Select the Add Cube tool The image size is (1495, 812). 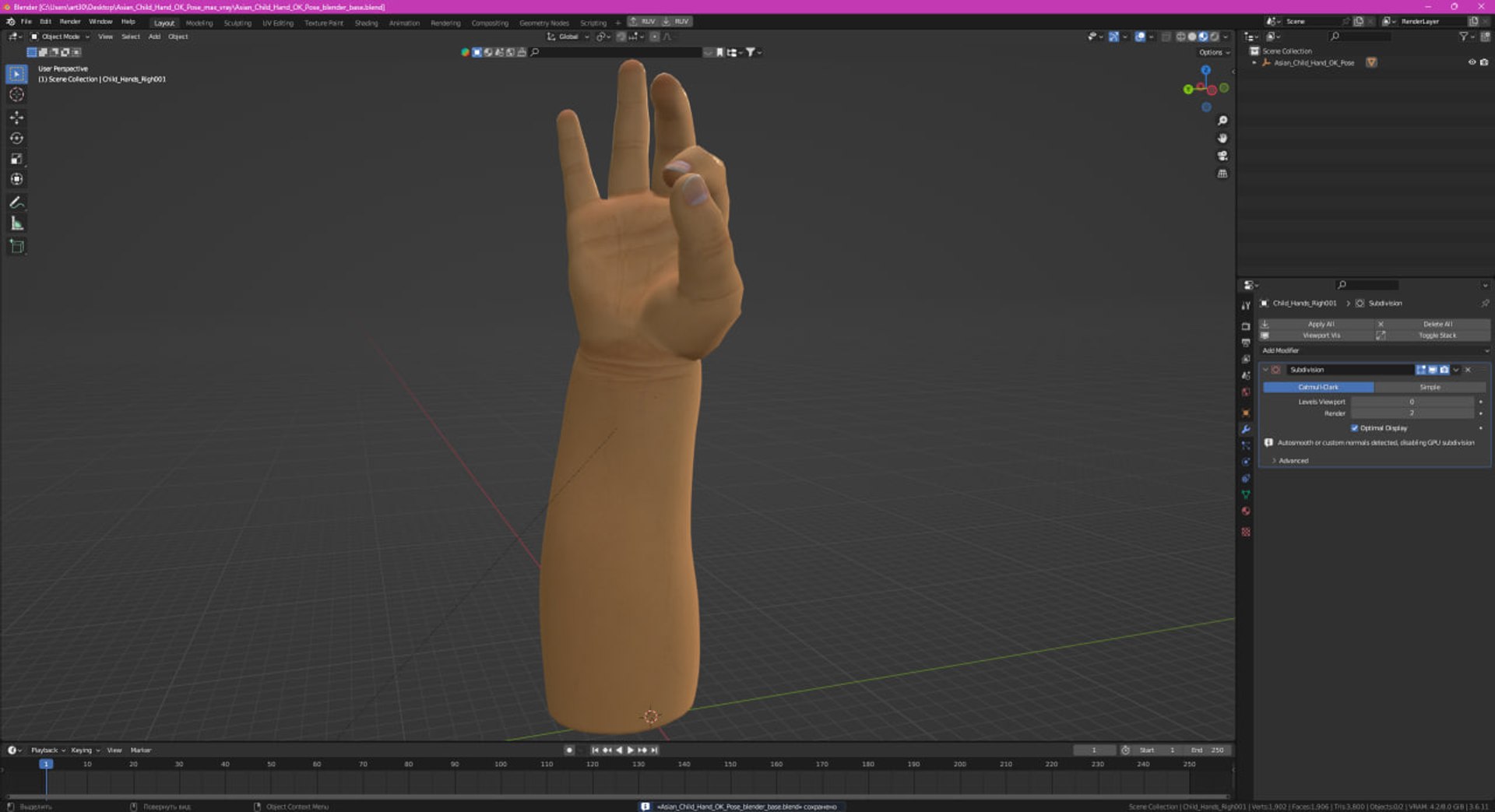16,247
